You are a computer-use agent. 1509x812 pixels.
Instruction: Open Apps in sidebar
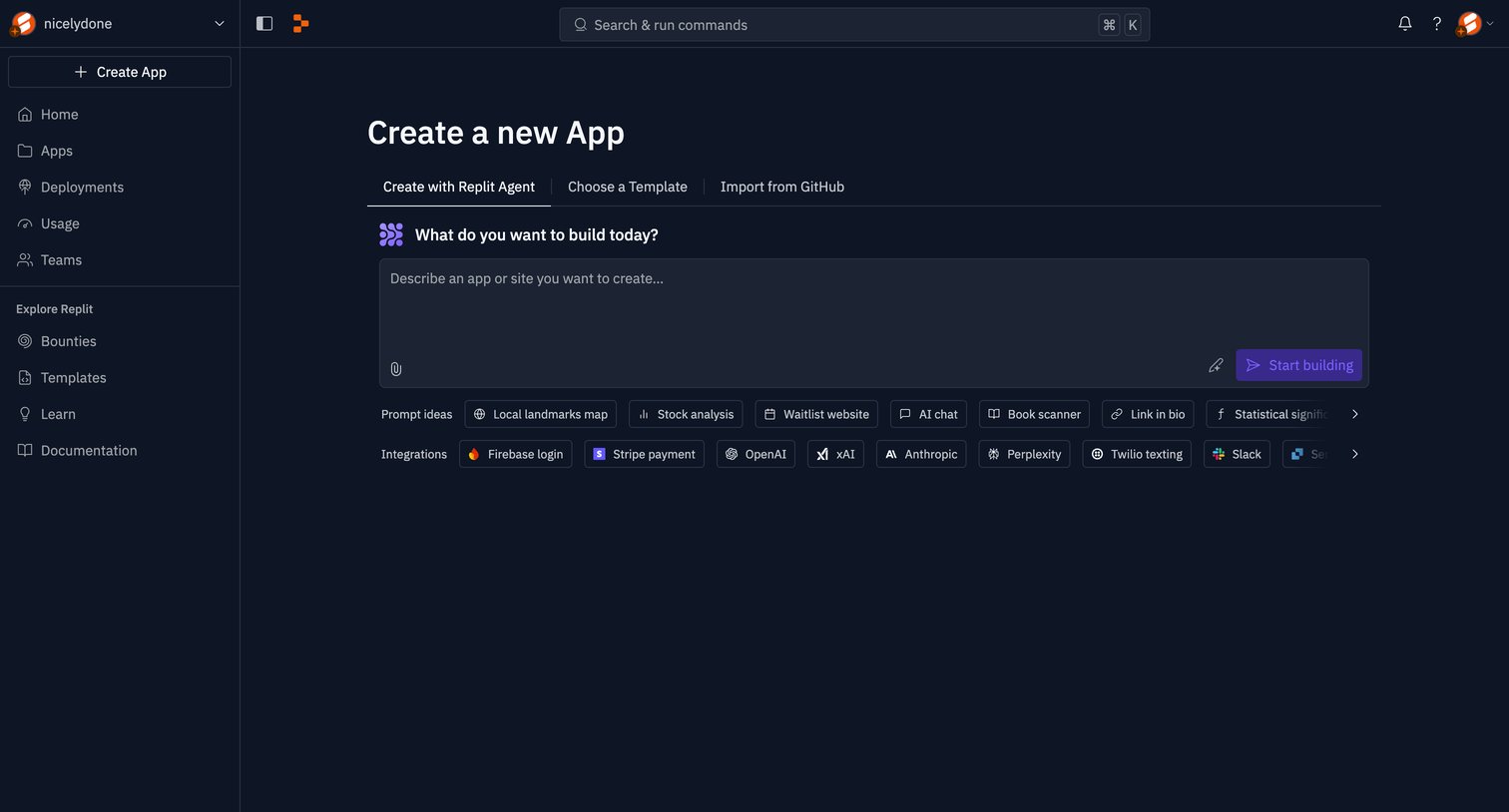click(120, 151)
